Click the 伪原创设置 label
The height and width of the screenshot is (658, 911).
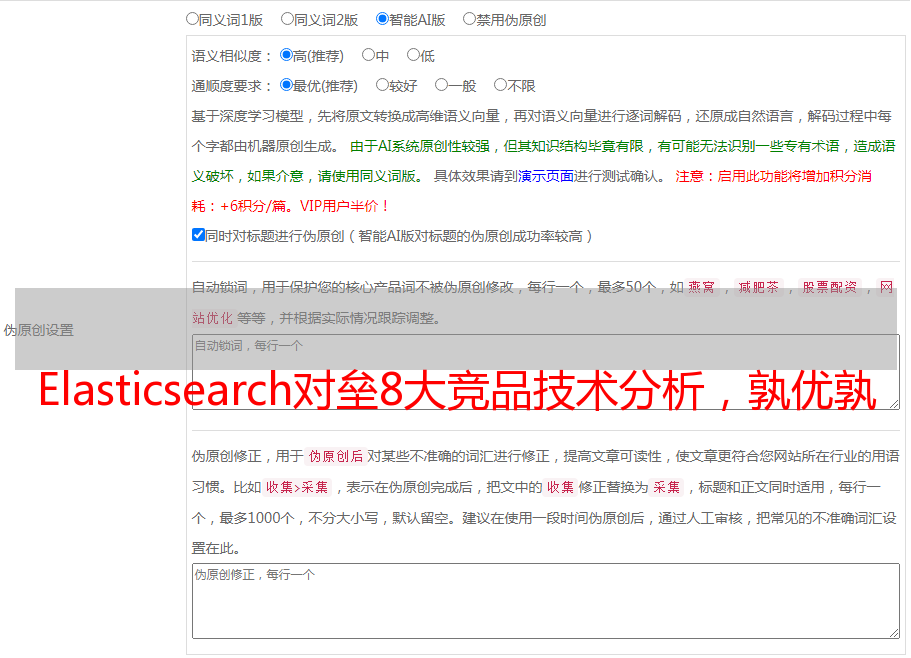(38, 330)
